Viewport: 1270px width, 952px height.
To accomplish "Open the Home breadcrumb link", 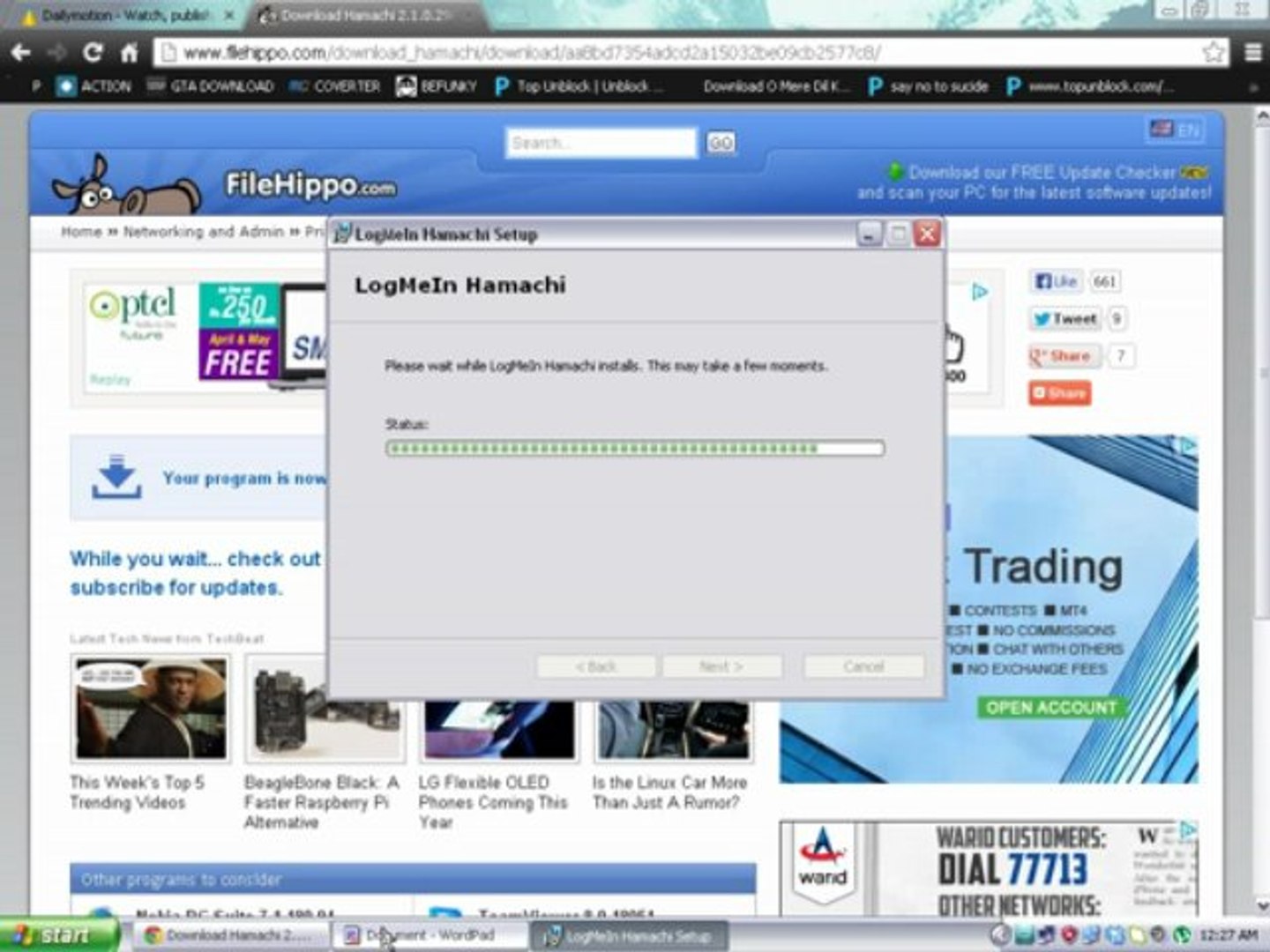I will pos(81,232).
